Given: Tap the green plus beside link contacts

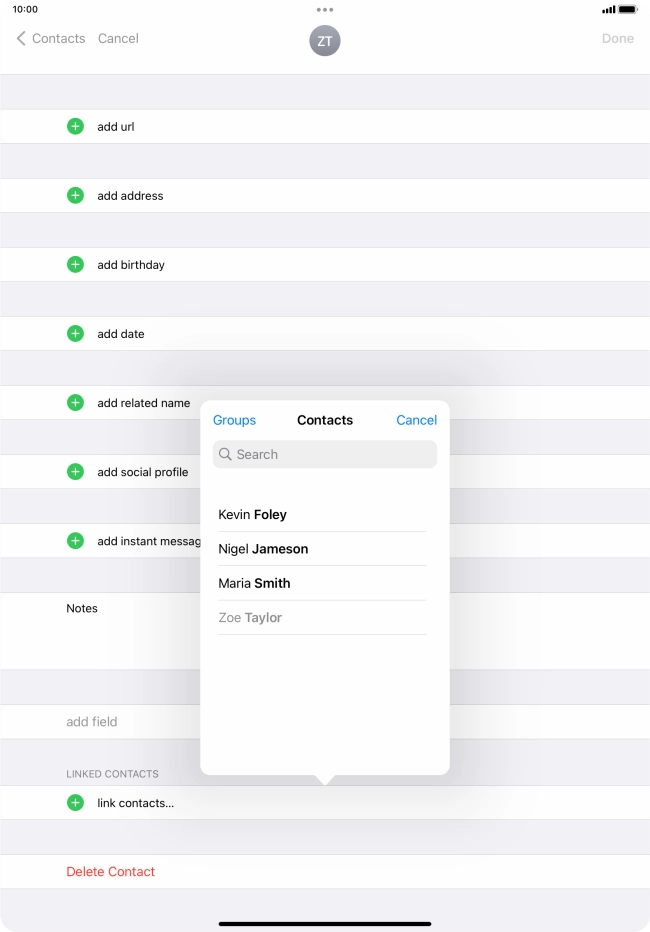Looking at the screenshot, I should point(75,803).
